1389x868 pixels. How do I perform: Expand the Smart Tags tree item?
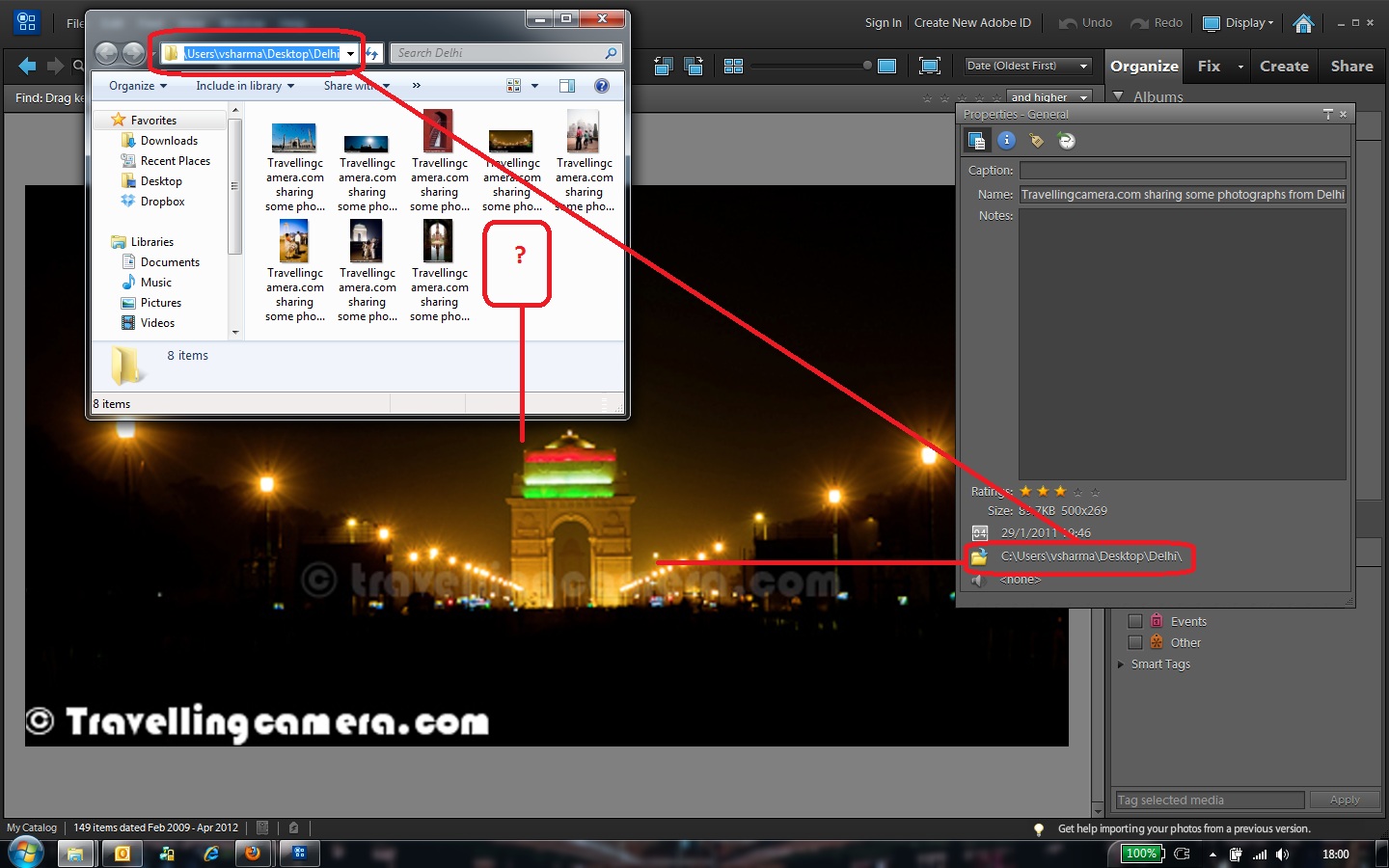coord(1120,664)
